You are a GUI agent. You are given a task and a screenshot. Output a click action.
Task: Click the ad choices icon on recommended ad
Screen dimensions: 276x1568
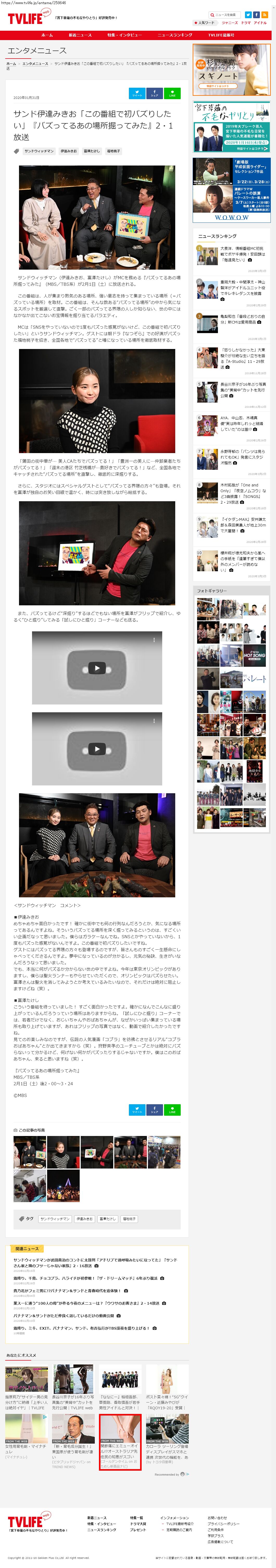coord(45,1417)
